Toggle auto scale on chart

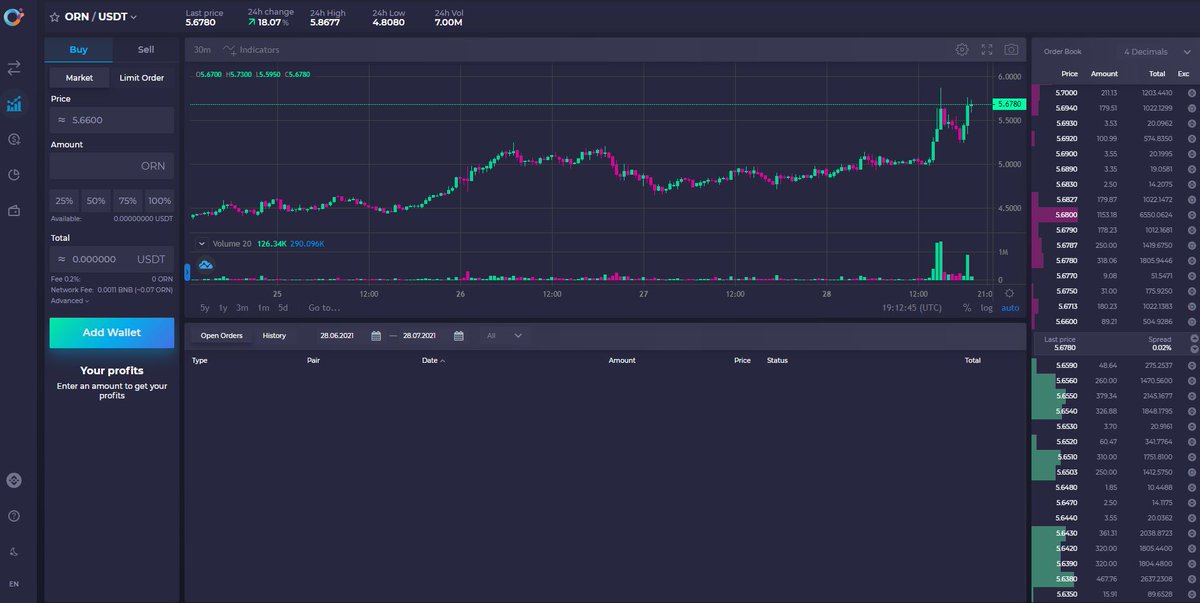(1011, 308)
